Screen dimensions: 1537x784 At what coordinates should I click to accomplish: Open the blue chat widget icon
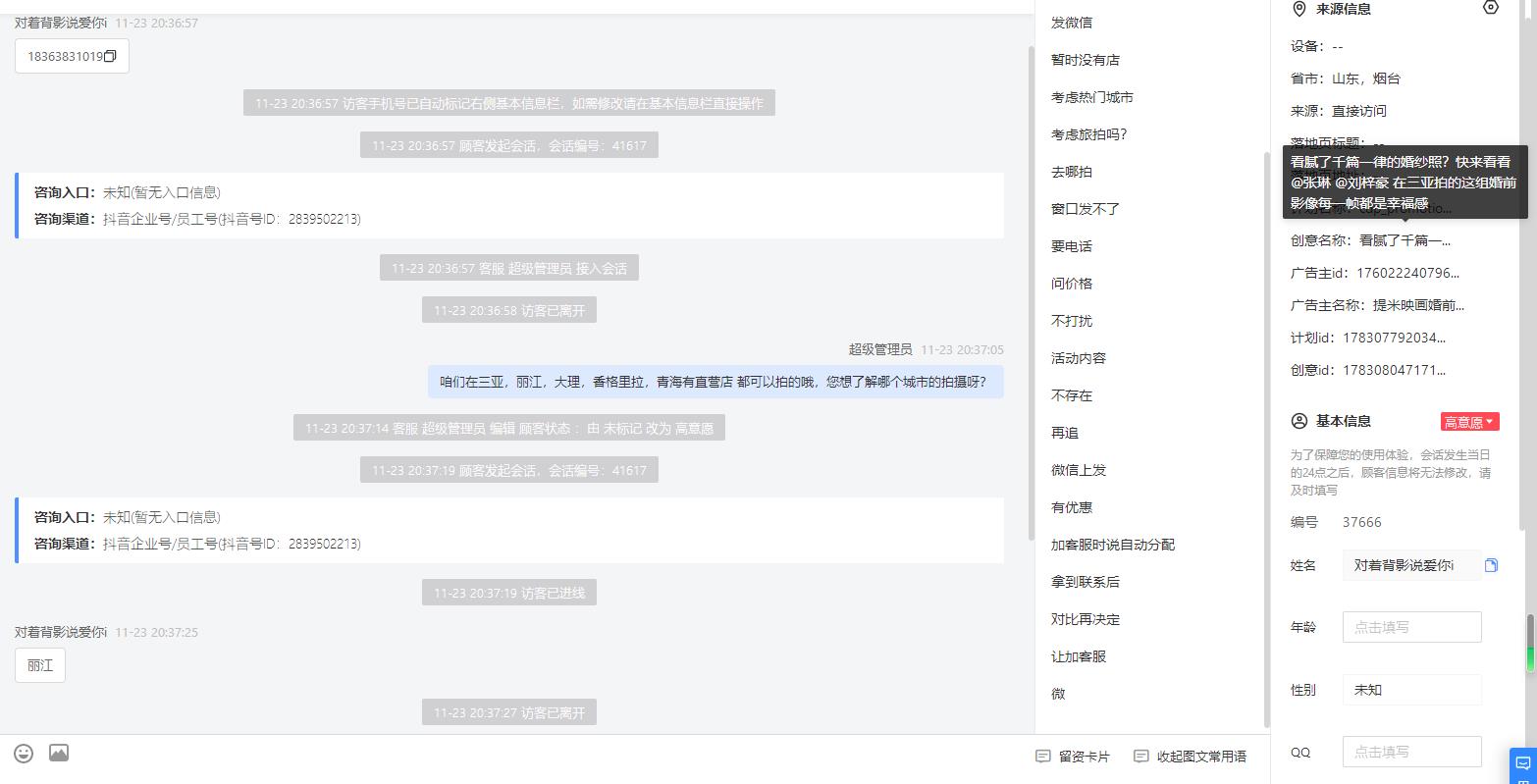1522,764
